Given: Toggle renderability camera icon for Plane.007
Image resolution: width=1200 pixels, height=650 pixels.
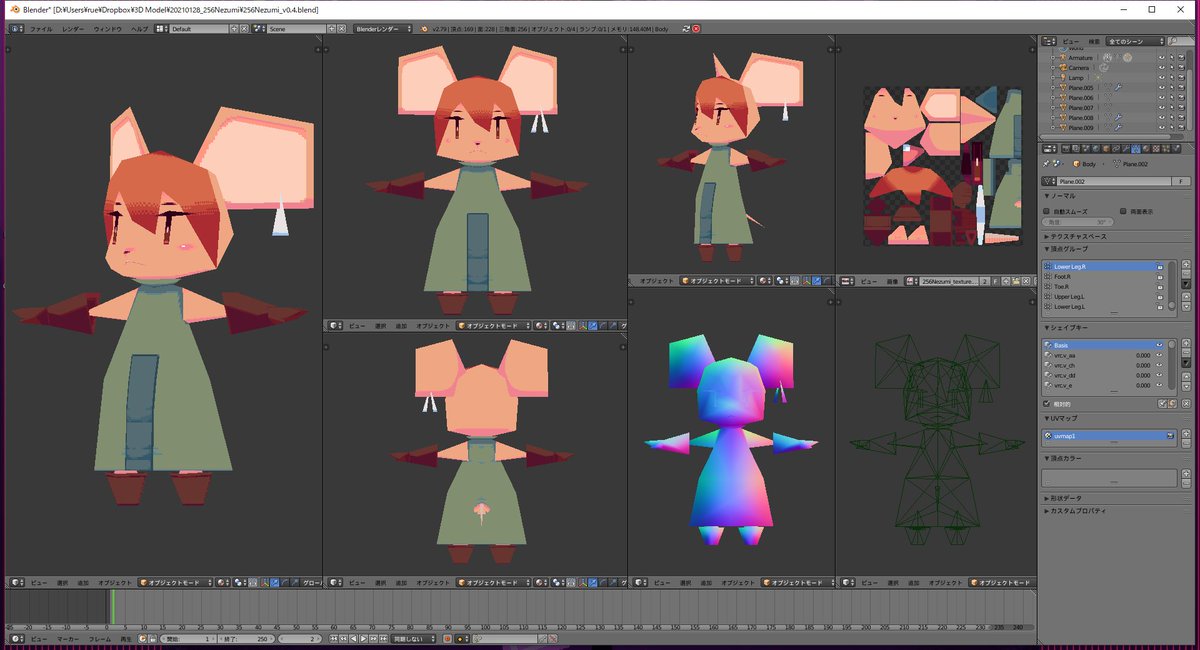Looking at the screenshot, I should click(x=1181, y=108).
